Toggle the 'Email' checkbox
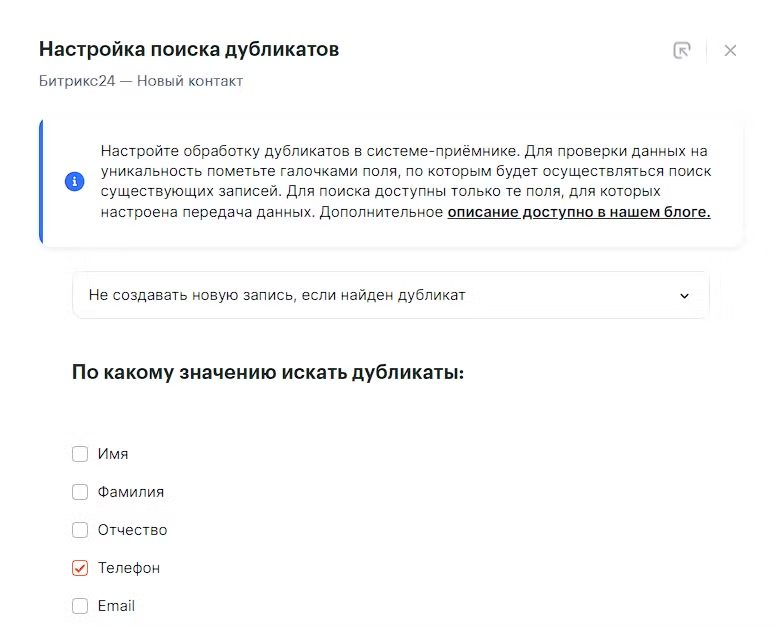 (80, 606)
